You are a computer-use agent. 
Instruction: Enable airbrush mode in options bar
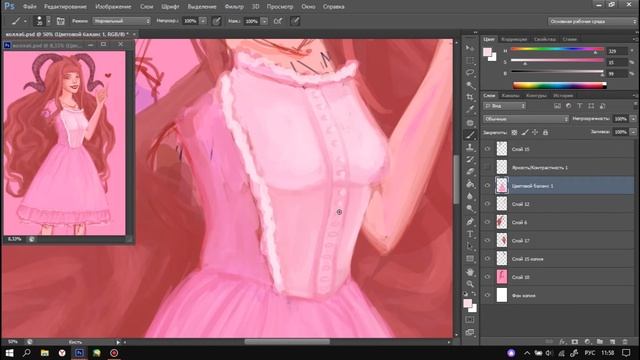[x=278, y=21]
